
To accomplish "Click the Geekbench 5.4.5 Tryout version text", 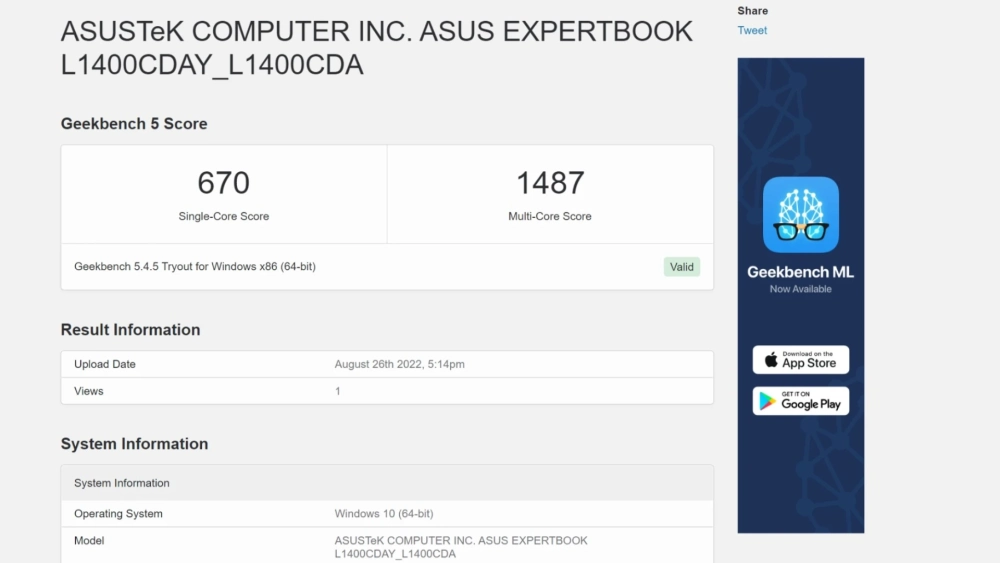I will 195,267.
